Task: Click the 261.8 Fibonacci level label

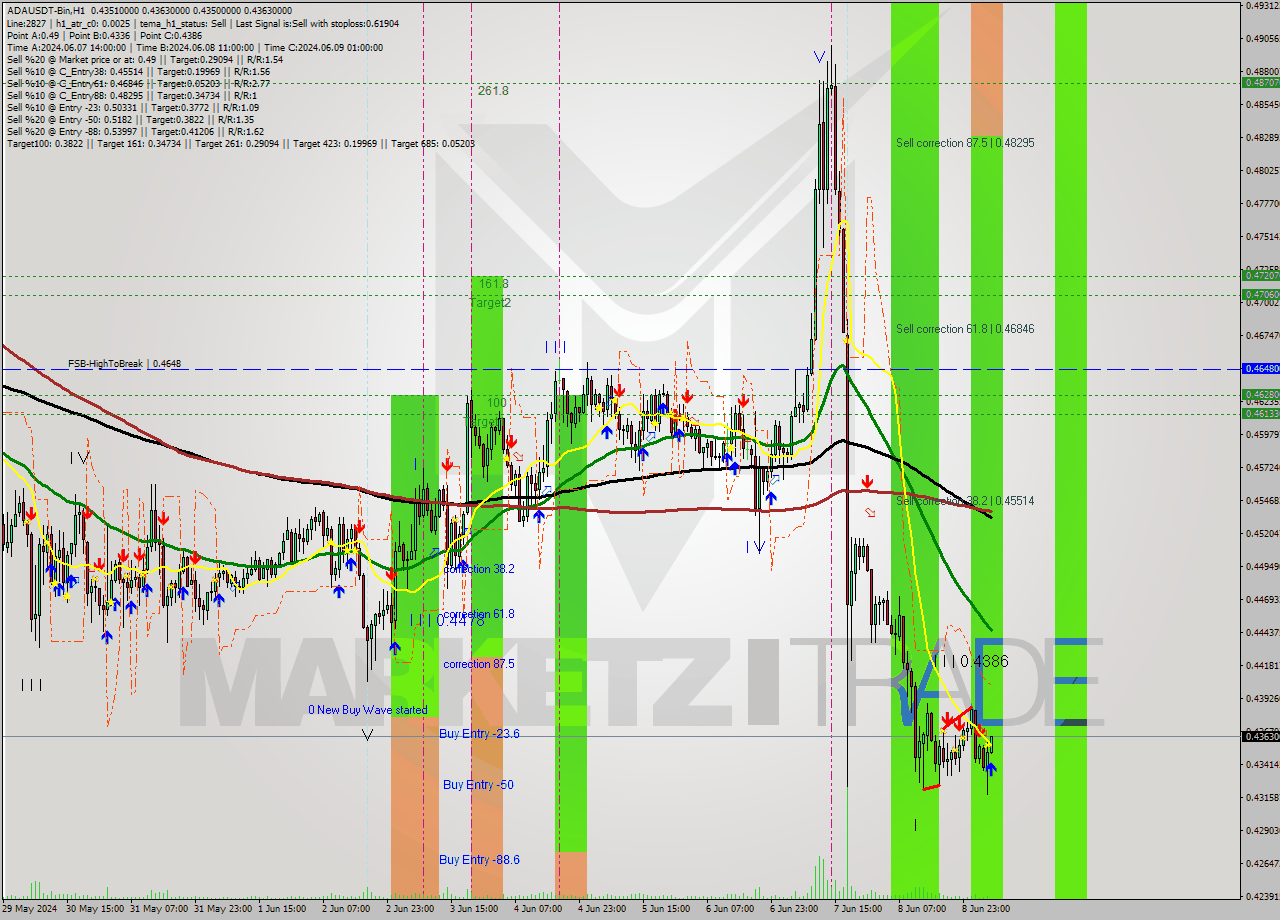Action: (493, 90)
